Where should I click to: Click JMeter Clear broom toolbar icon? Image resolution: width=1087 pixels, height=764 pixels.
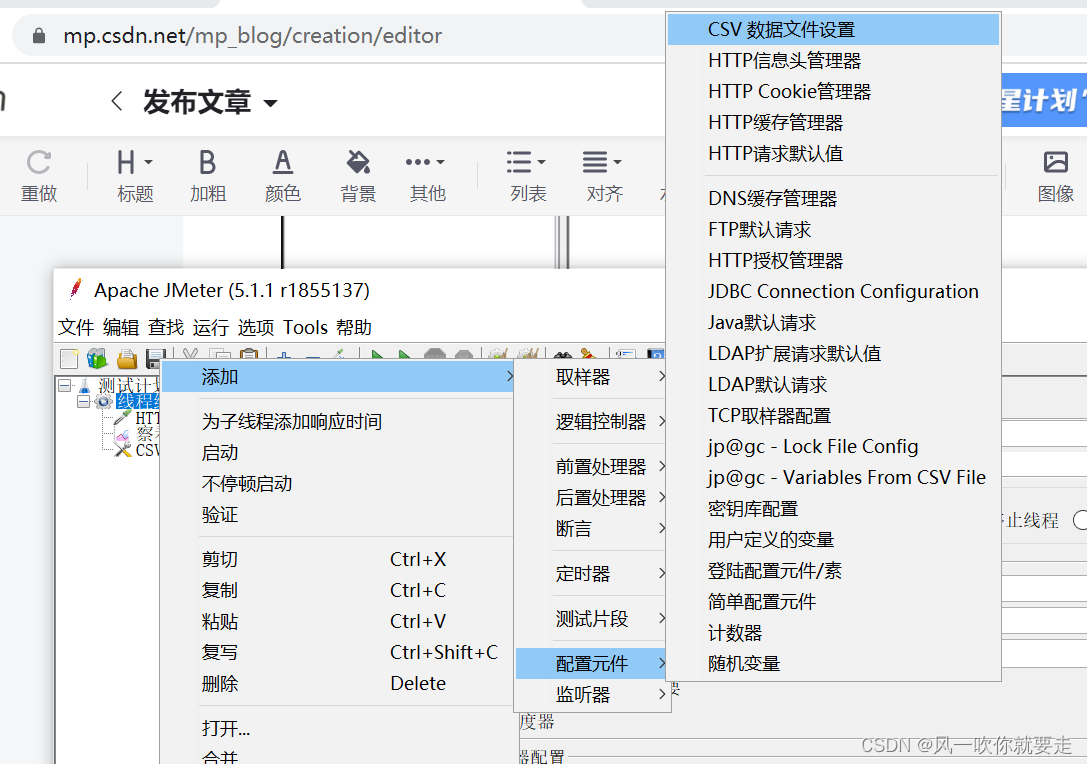click(x=588, y=356)
